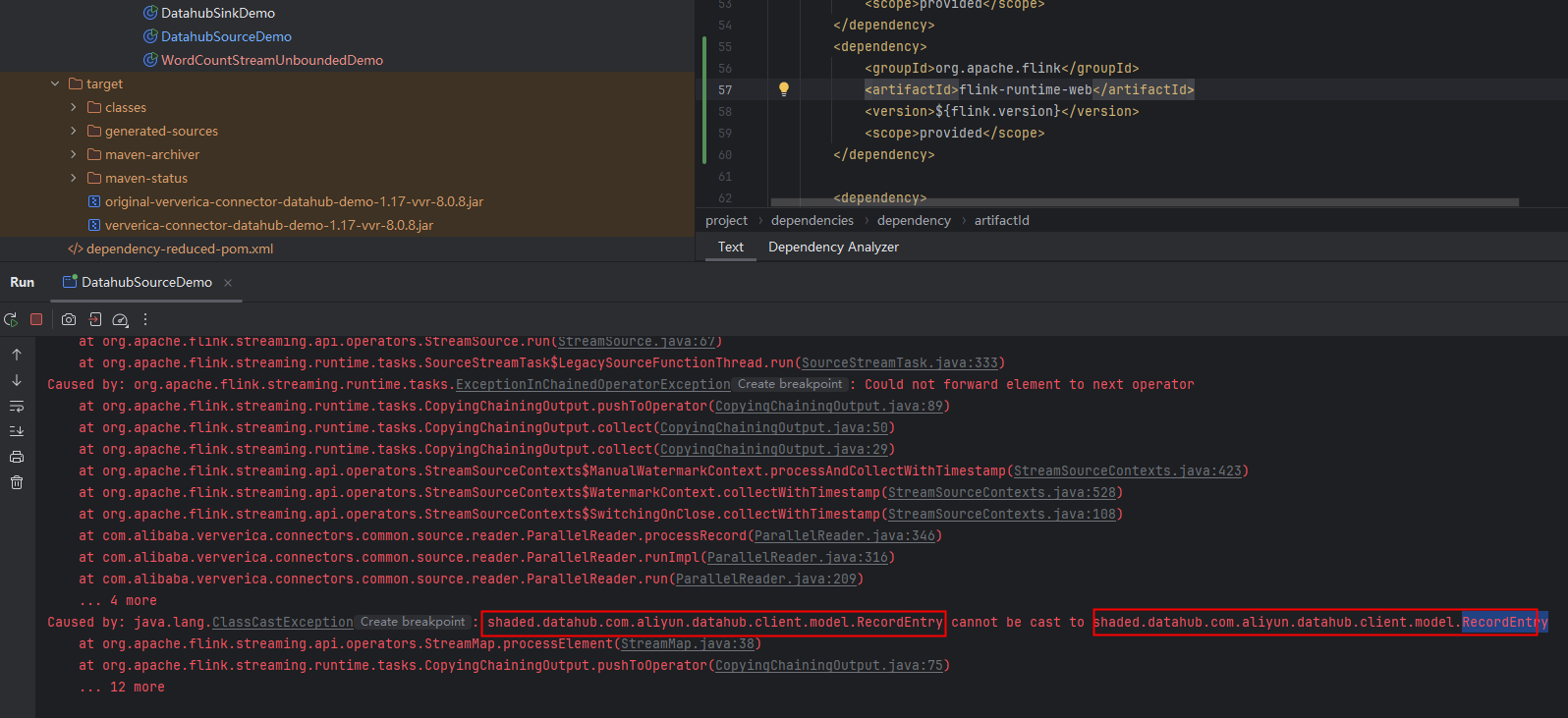Open the CopyingChainingOutput.java:75 link

point(829,665)
